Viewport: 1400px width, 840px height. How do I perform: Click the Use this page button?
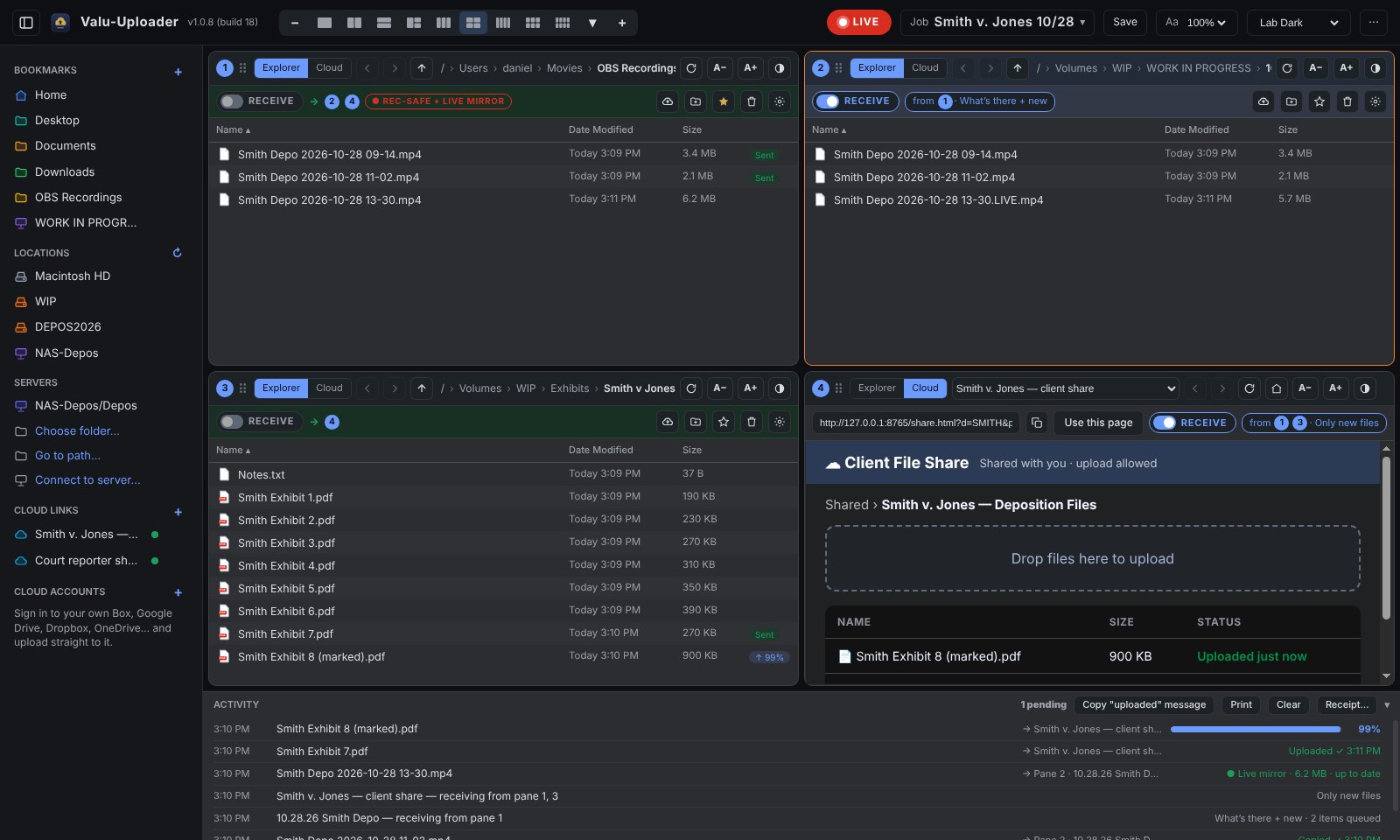pos(1098,423)
